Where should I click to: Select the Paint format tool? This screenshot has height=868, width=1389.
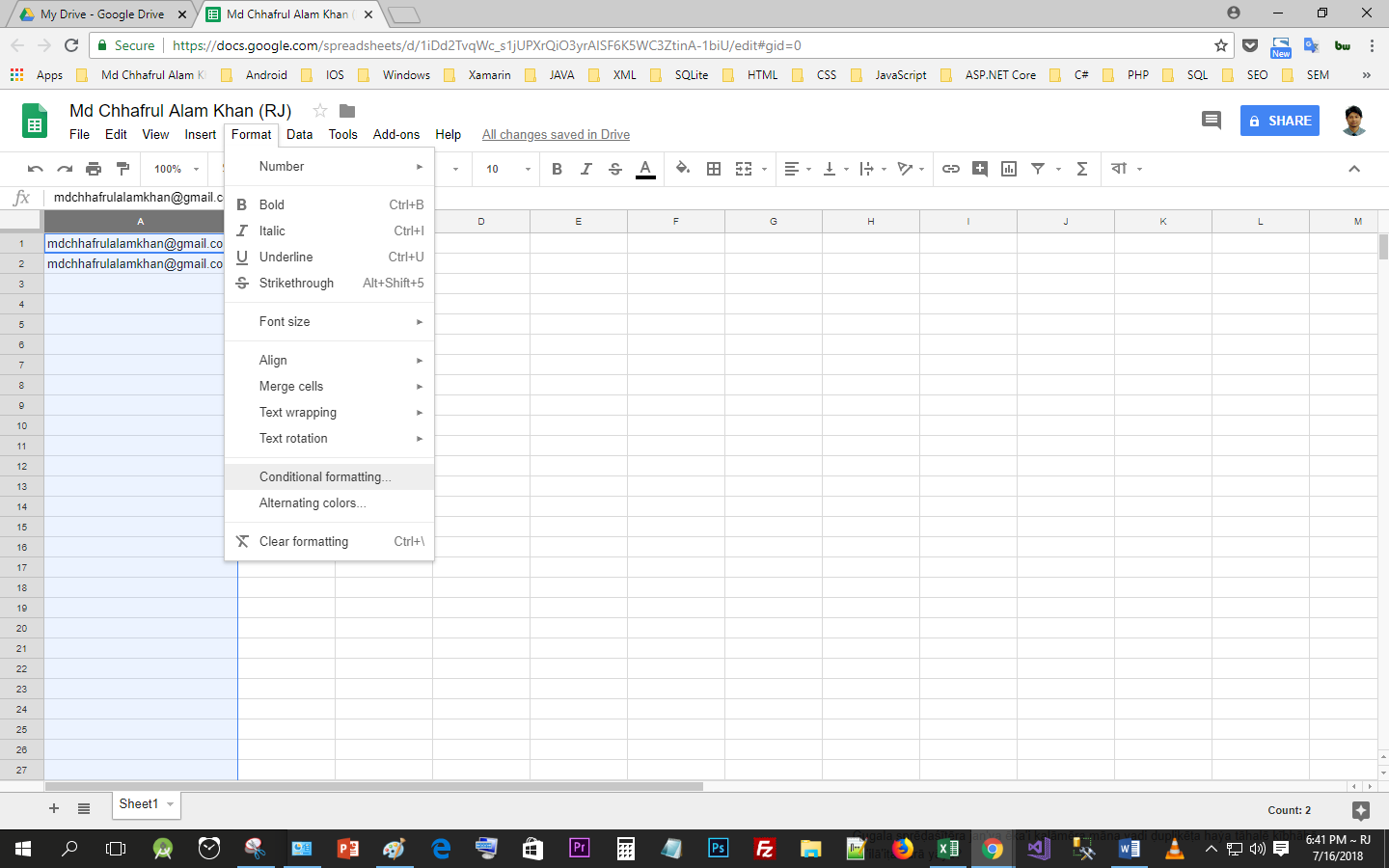pos(123,169)
